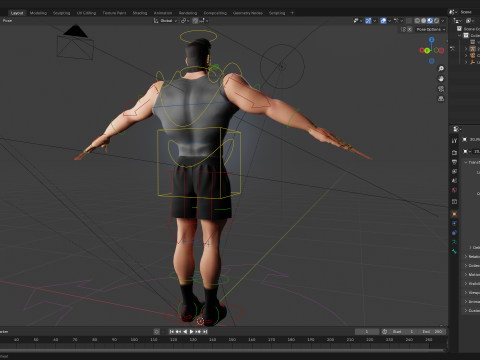Play the animation forward

(191, 332)
